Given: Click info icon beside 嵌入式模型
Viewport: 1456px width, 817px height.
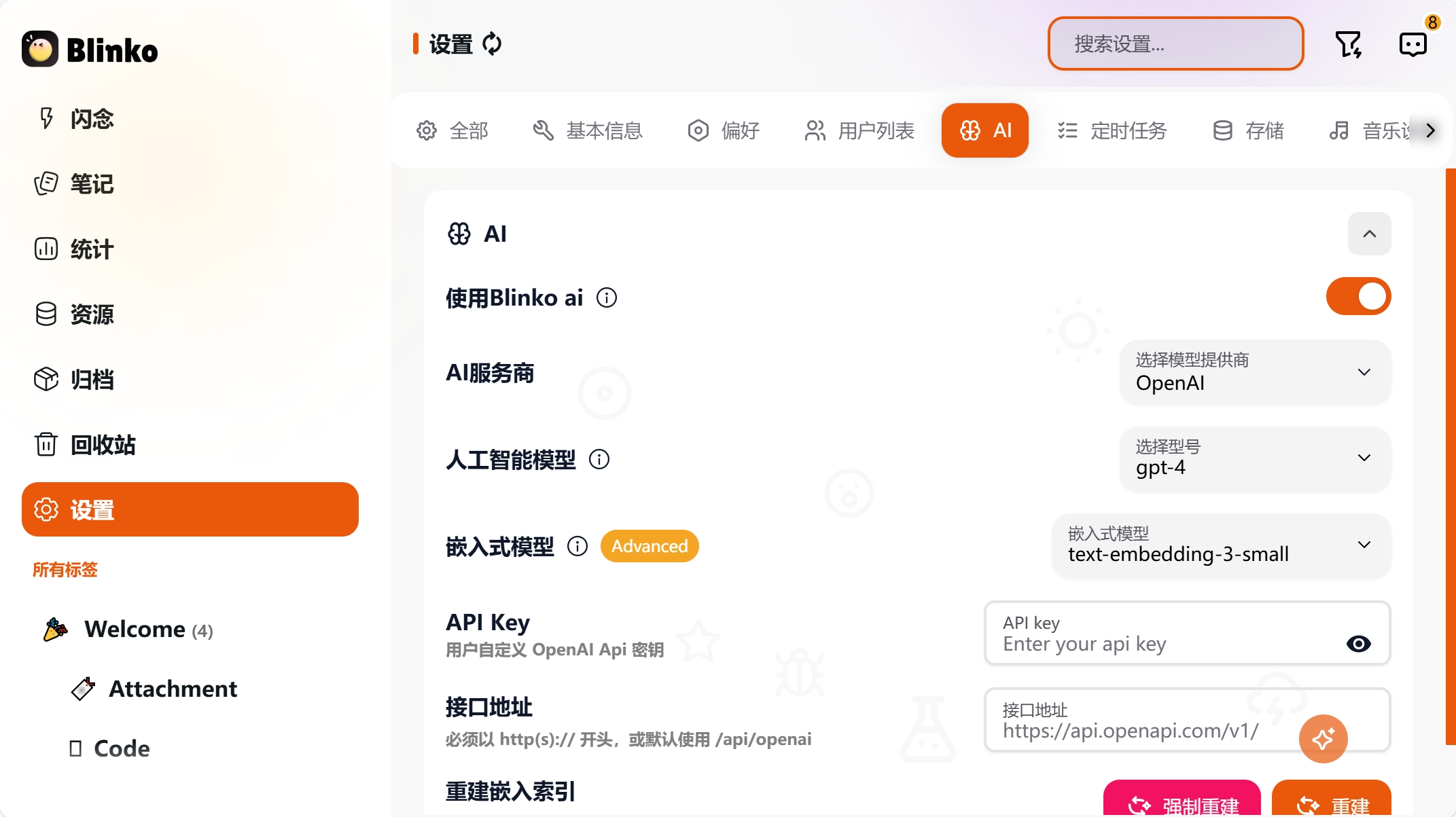Looking at the screenshot, I should click(x=578, y=546).
